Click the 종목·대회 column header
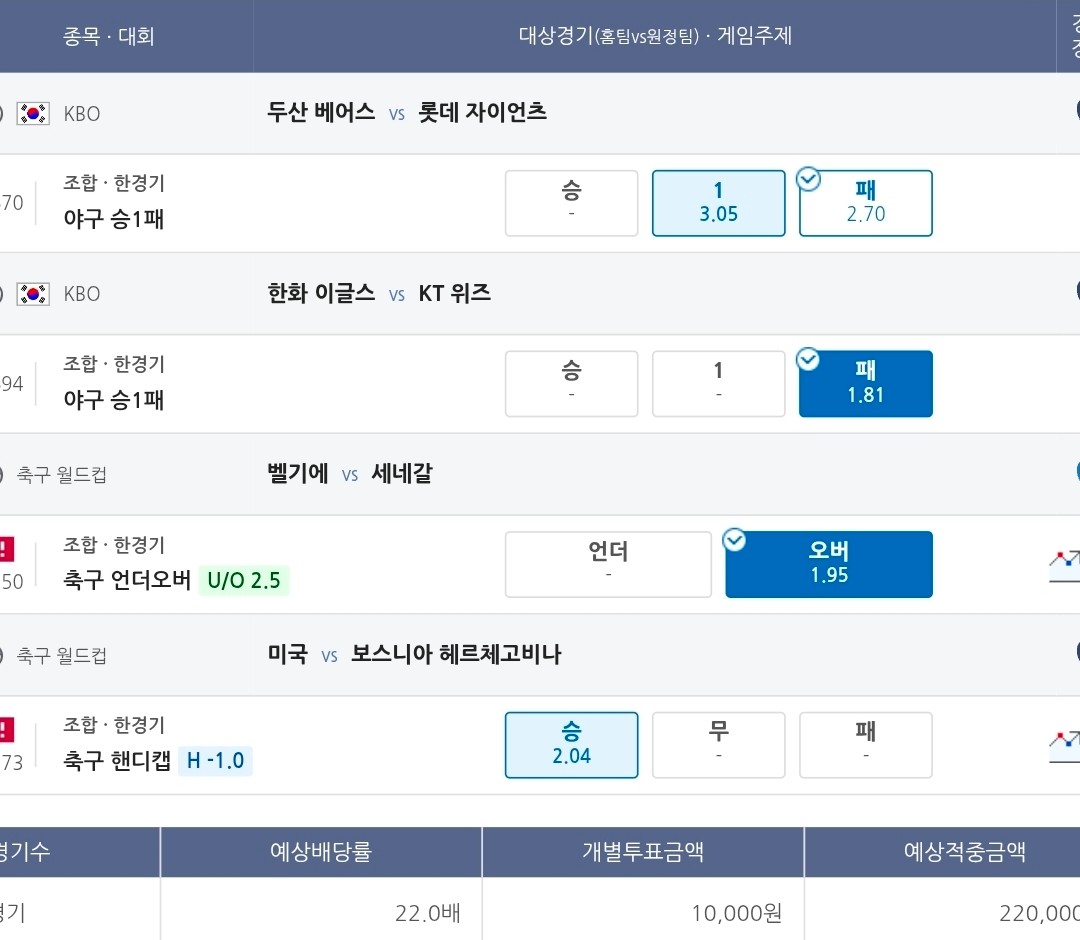 point(109,36)
